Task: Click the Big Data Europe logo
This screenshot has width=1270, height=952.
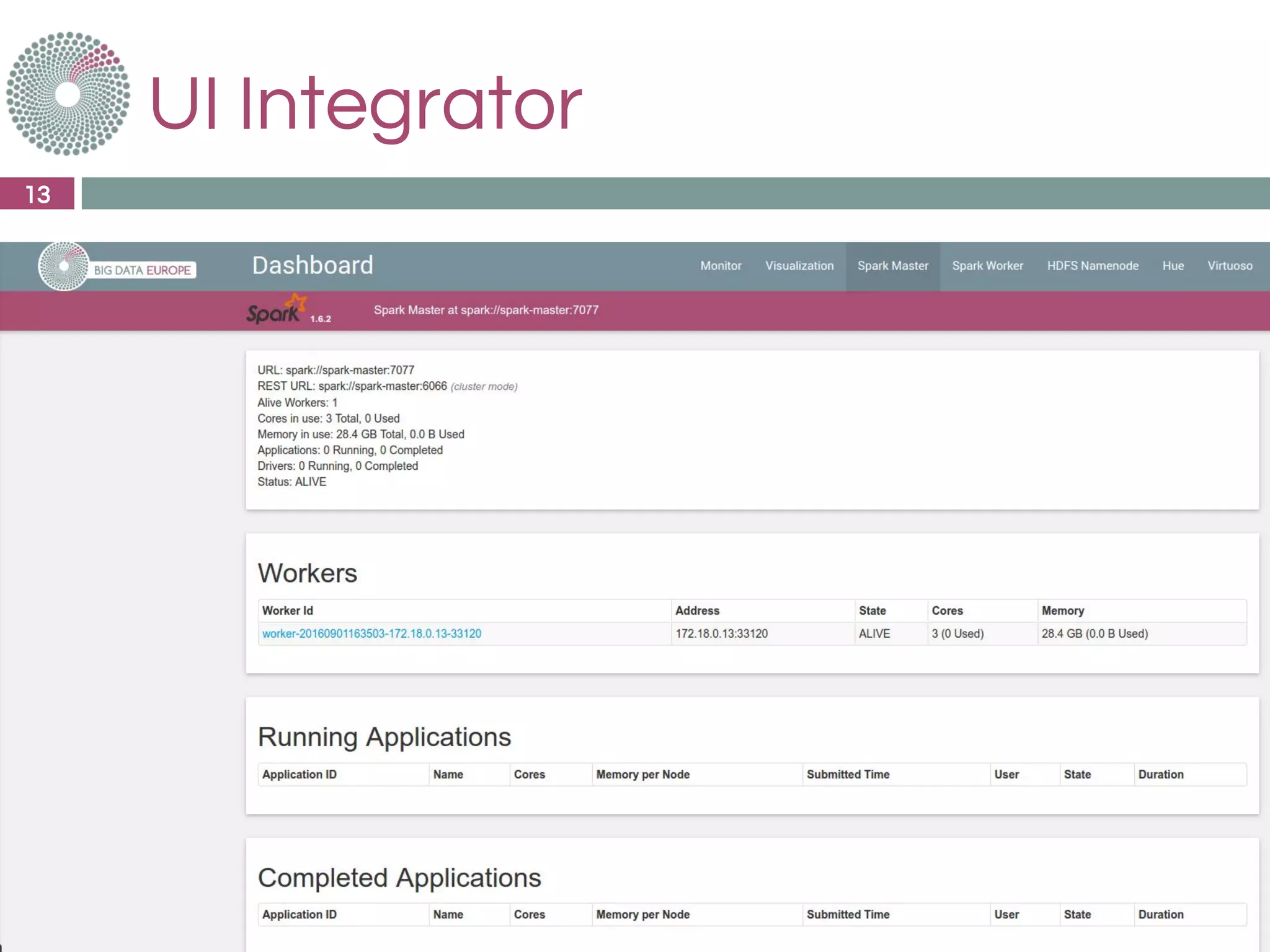Action: coord(117,267)
